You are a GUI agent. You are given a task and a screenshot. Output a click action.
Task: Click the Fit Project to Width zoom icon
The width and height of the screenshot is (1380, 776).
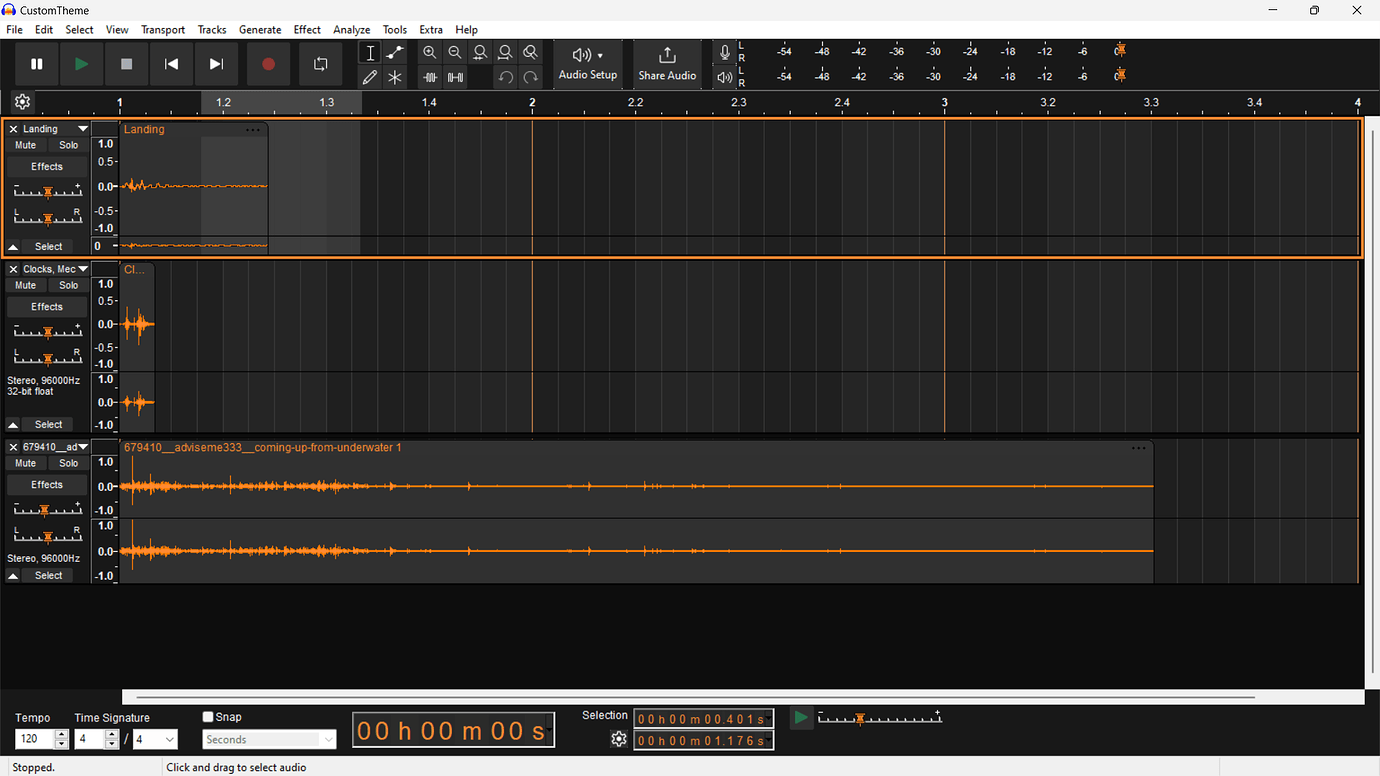click(x=505, y=52)
